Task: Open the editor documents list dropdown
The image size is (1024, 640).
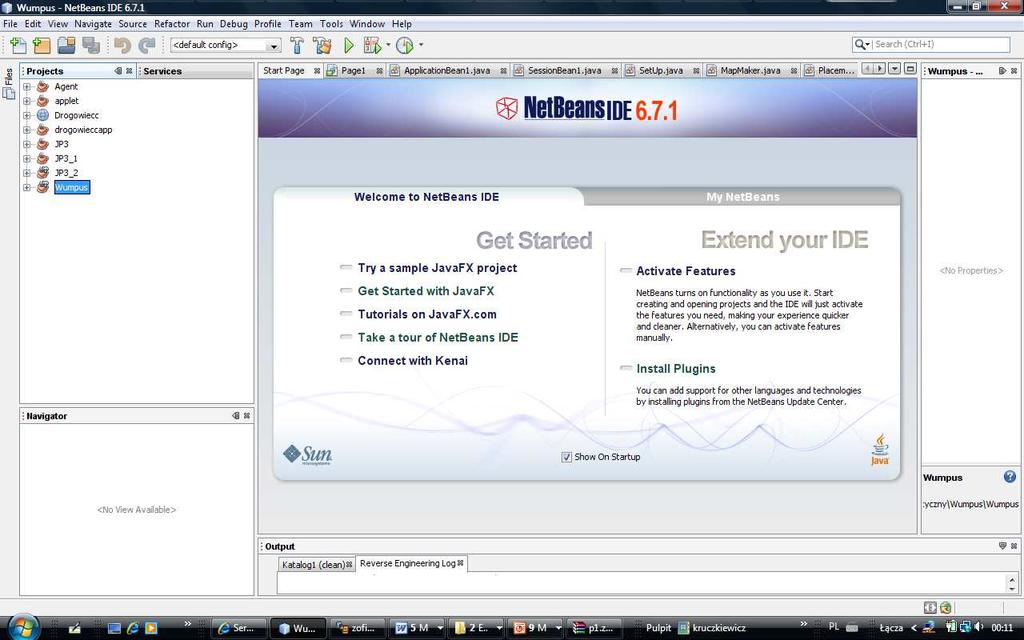Action: (895, 69)
